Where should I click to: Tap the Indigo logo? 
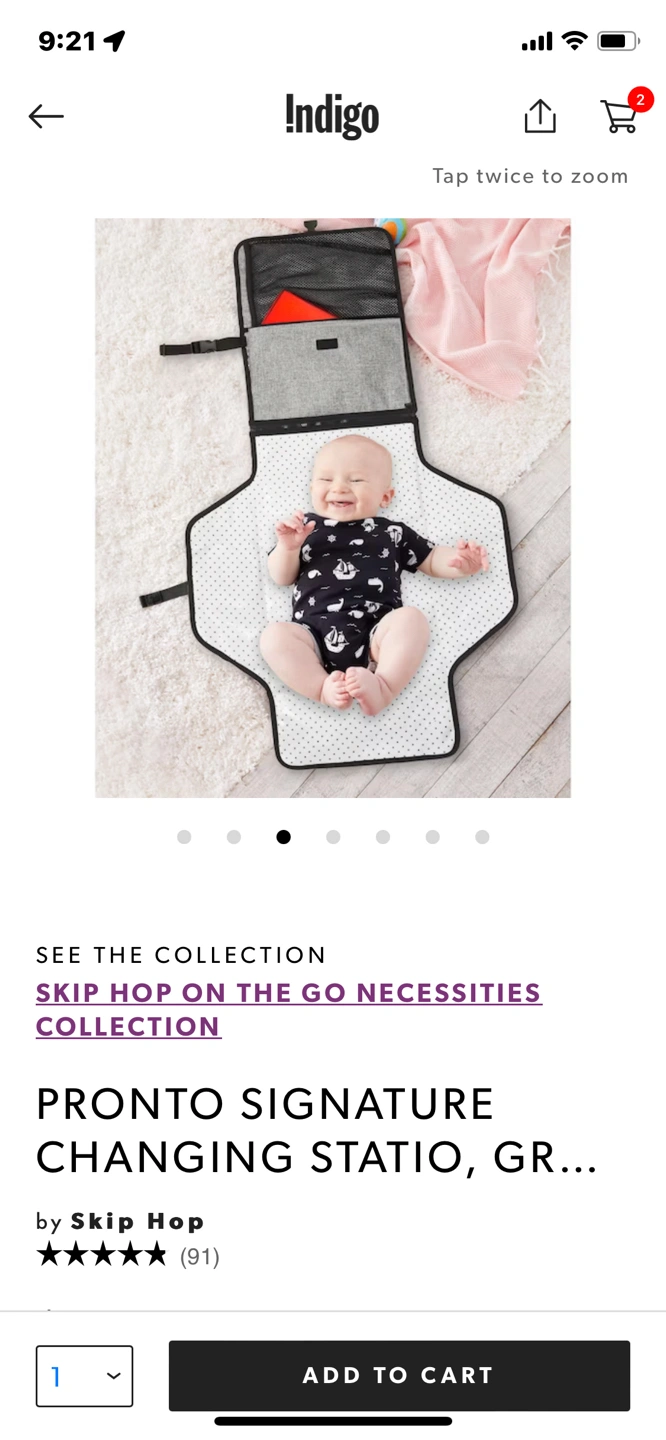(332, 116)
